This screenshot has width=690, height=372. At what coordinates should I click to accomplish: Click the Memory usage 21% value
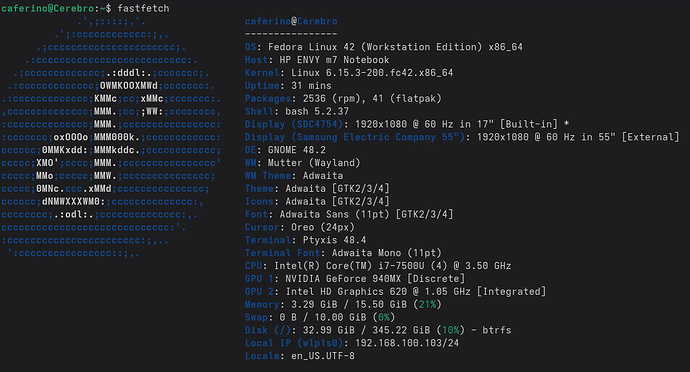pos(427,305)
